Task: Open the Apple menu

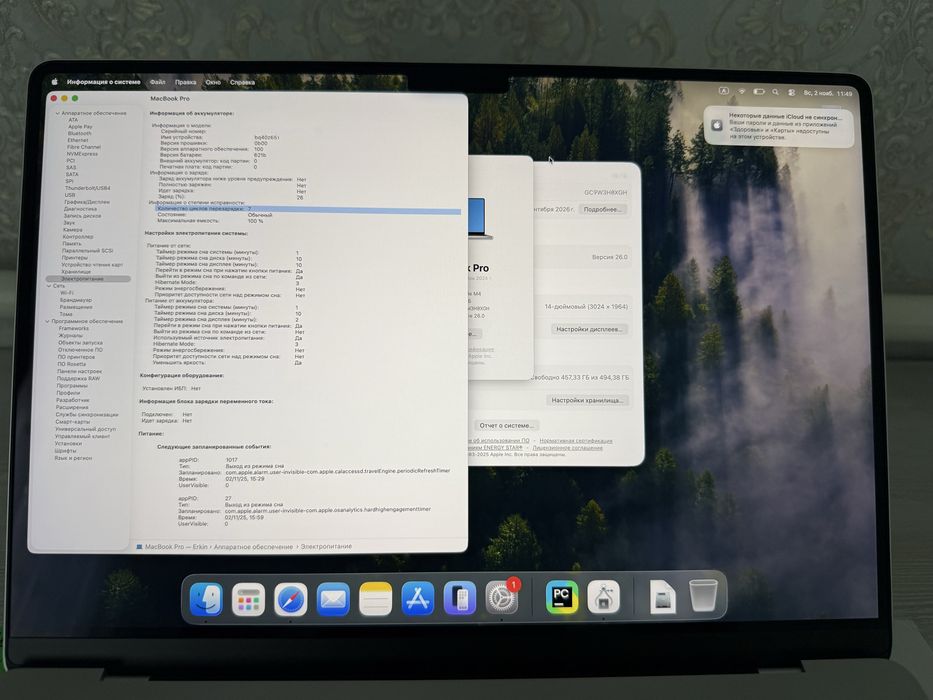Action: [x=54, y=82]
